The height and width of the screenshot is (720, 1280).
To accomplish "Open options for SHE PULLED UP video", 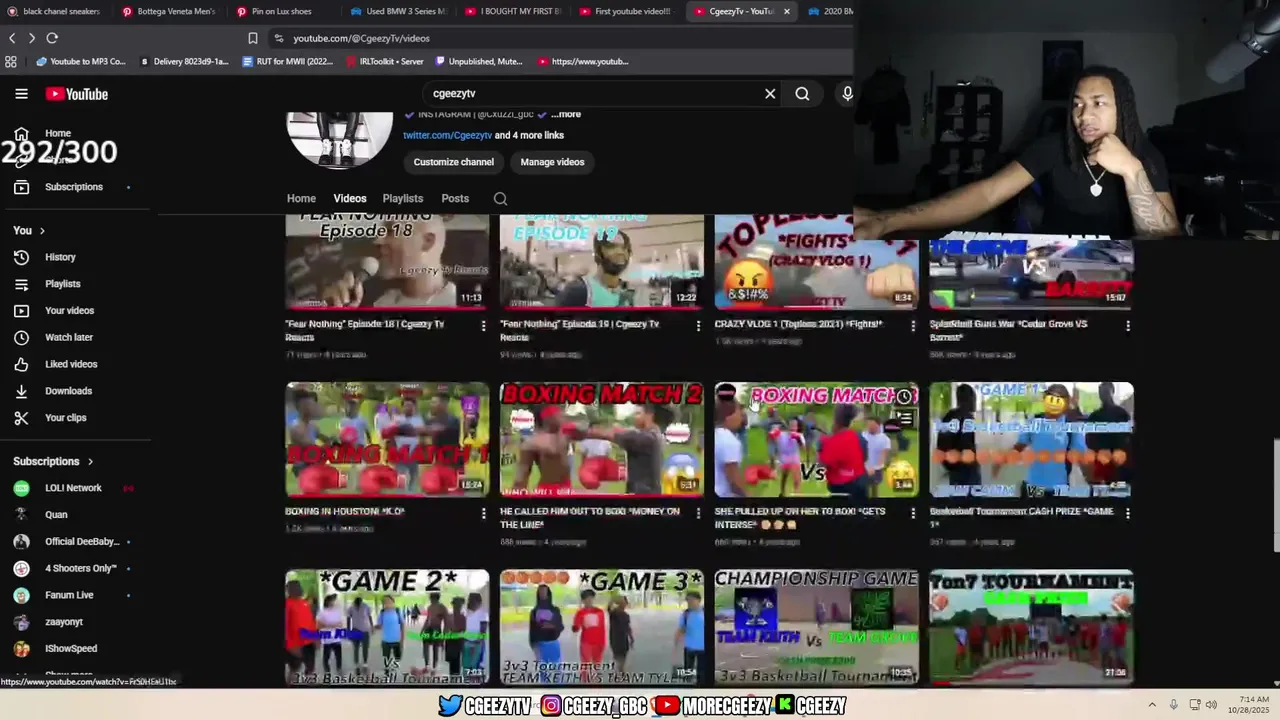I will tap(912, 513).
